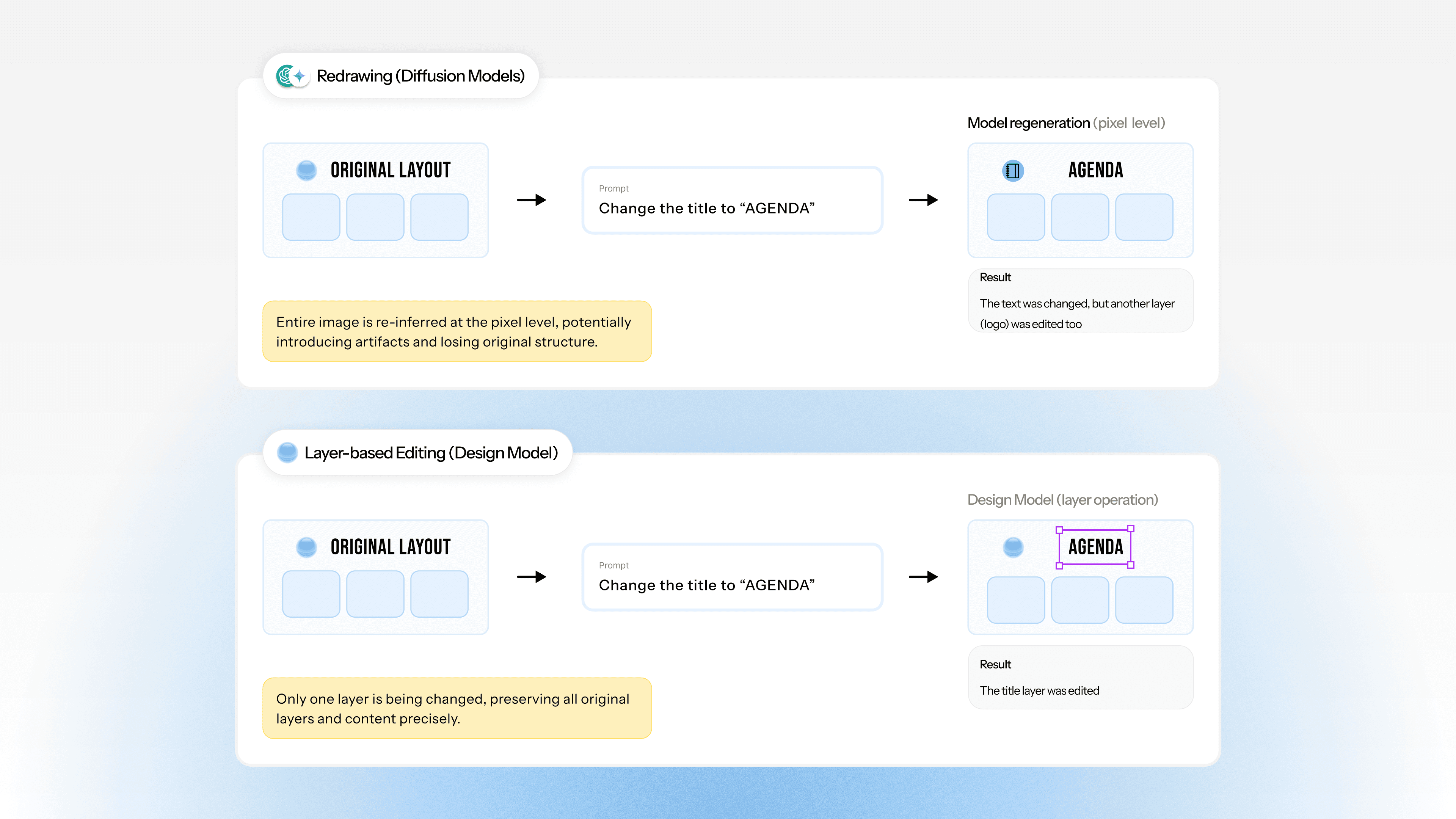
Task: Click ORIGINAL LAYOUT title in top card
Action: tap(390, 170)
